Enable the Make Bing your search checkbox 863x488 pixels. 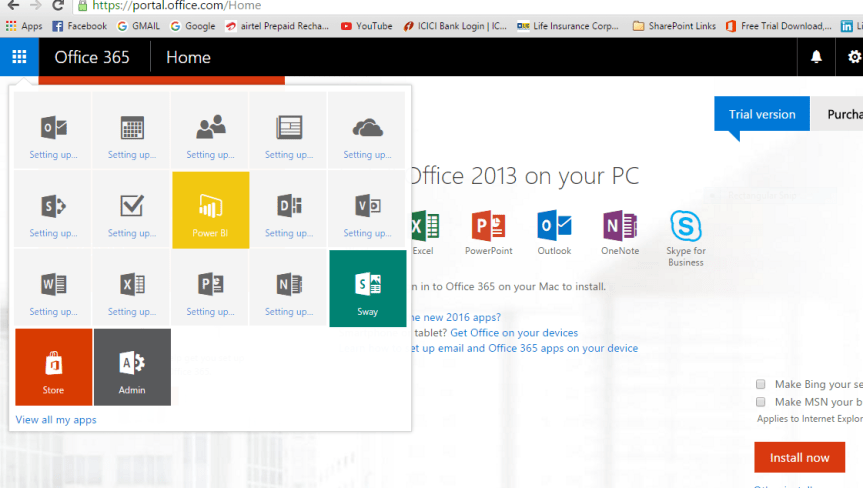[x=761, y=384]
